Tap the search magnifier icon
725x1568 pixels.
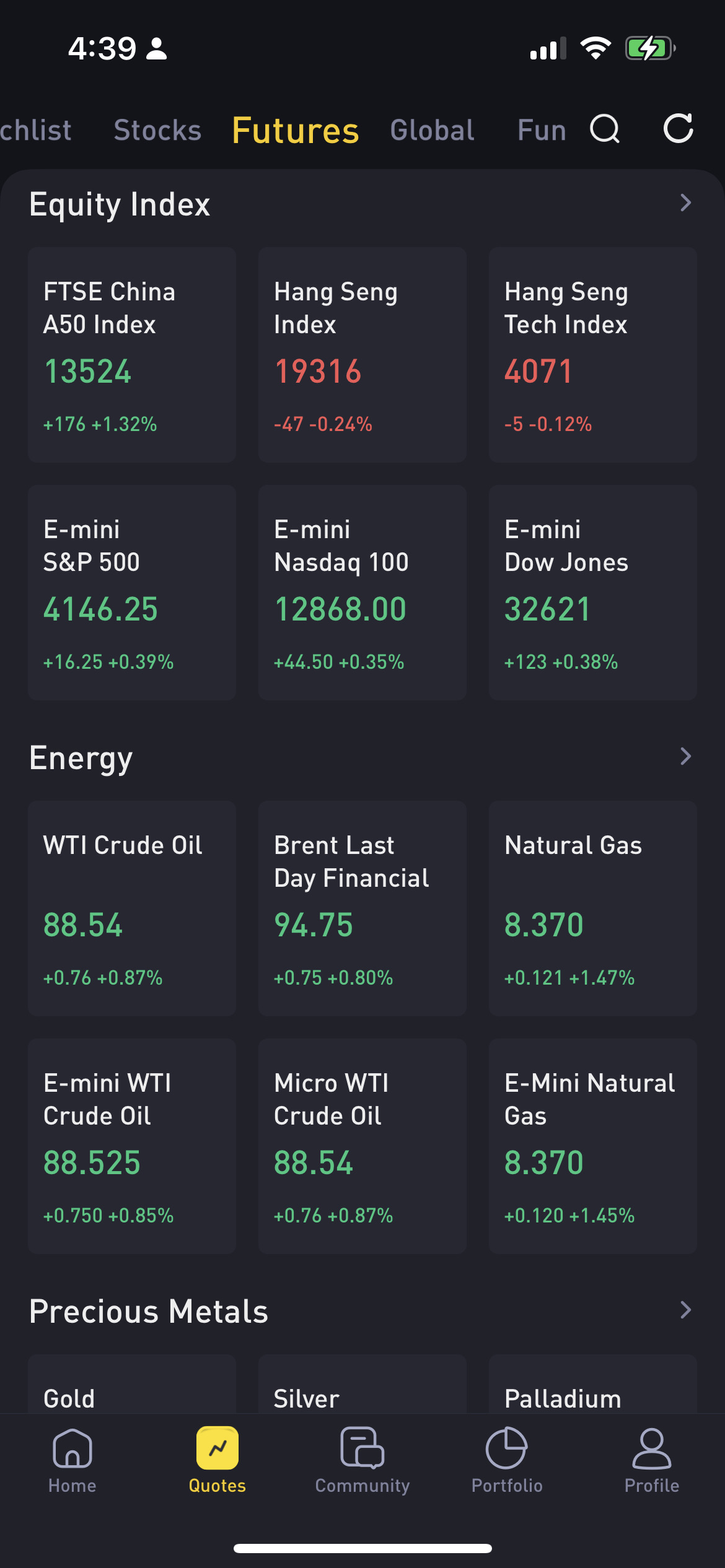[x=605, y=129]
